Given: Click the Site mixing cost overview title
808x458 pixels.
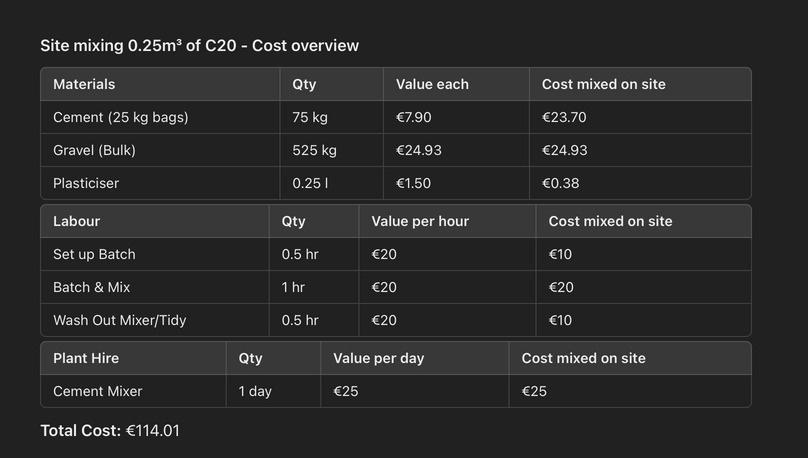Looking at the screenshot, I should [199, 46].
